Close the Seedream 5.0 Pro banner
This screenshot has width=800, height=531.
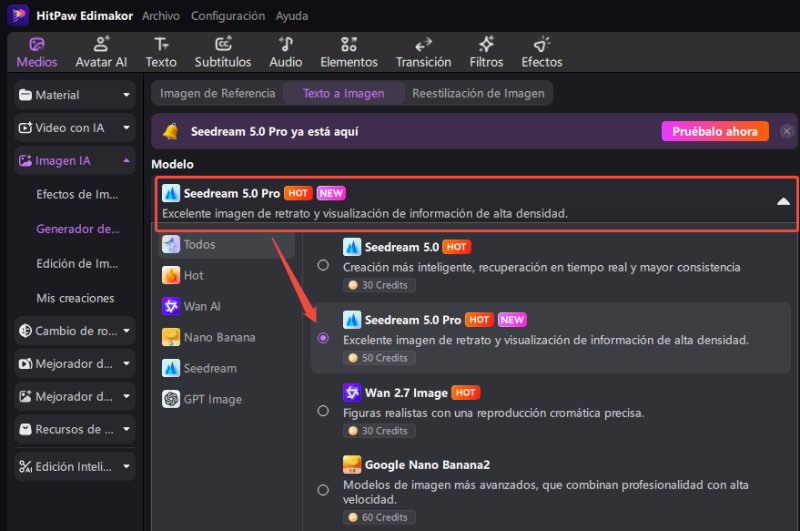787,132
